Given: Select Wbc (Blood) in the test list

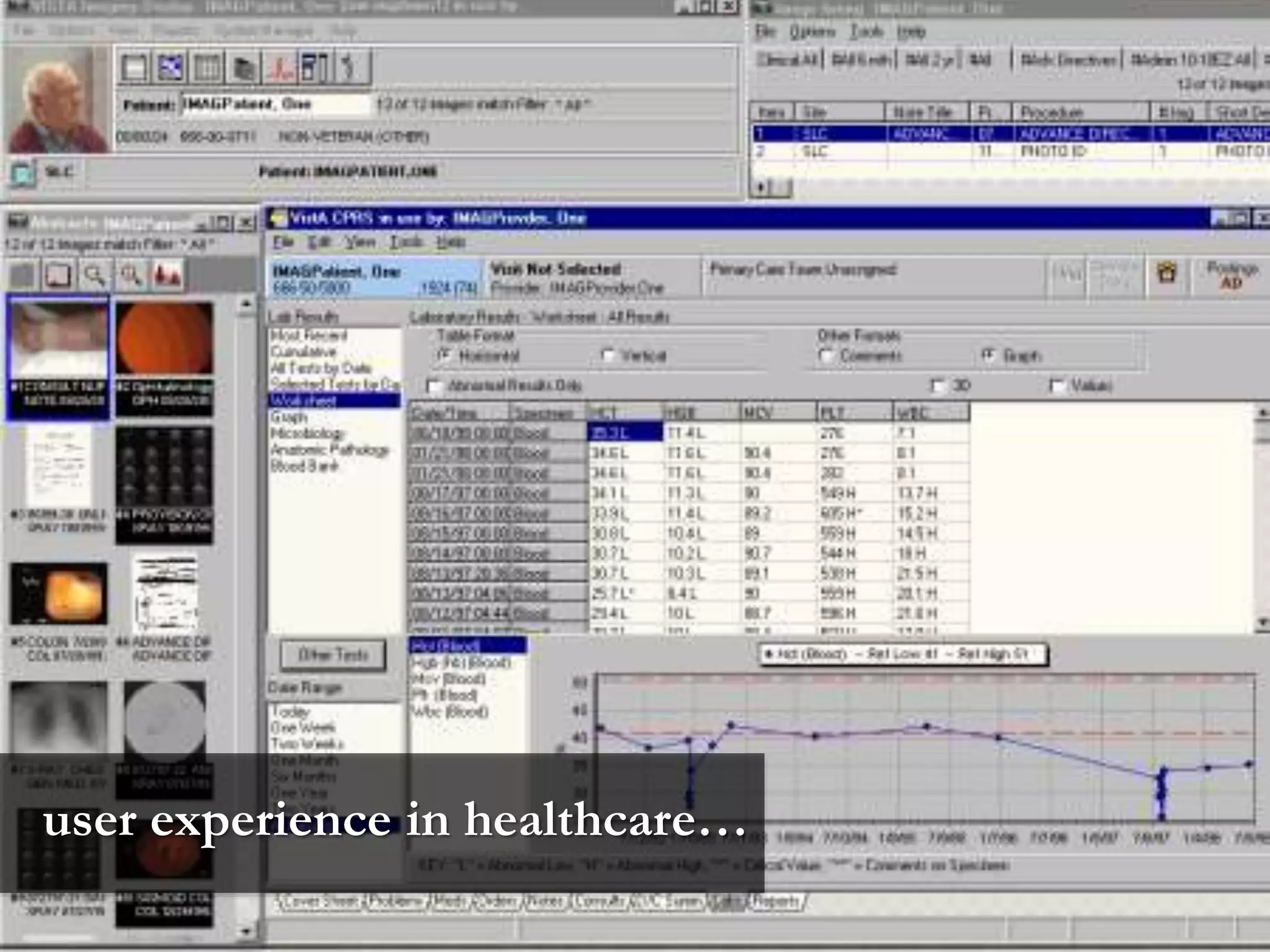Looking at the screenshot, I should tap(450, 712).
